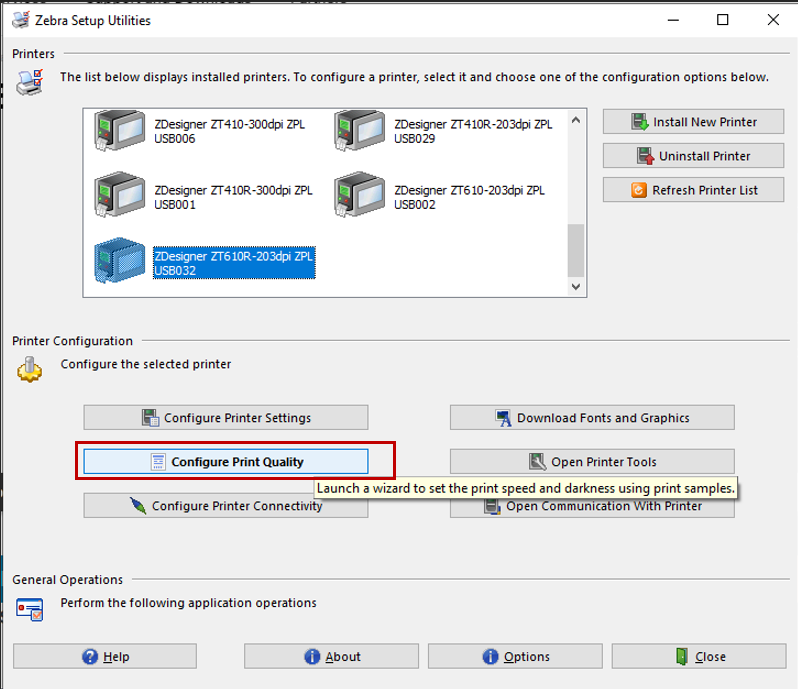Viewport: 798px width, 689px height.
Task: Open Configure Printer Connectivity
Action: [x=225, y=506]
